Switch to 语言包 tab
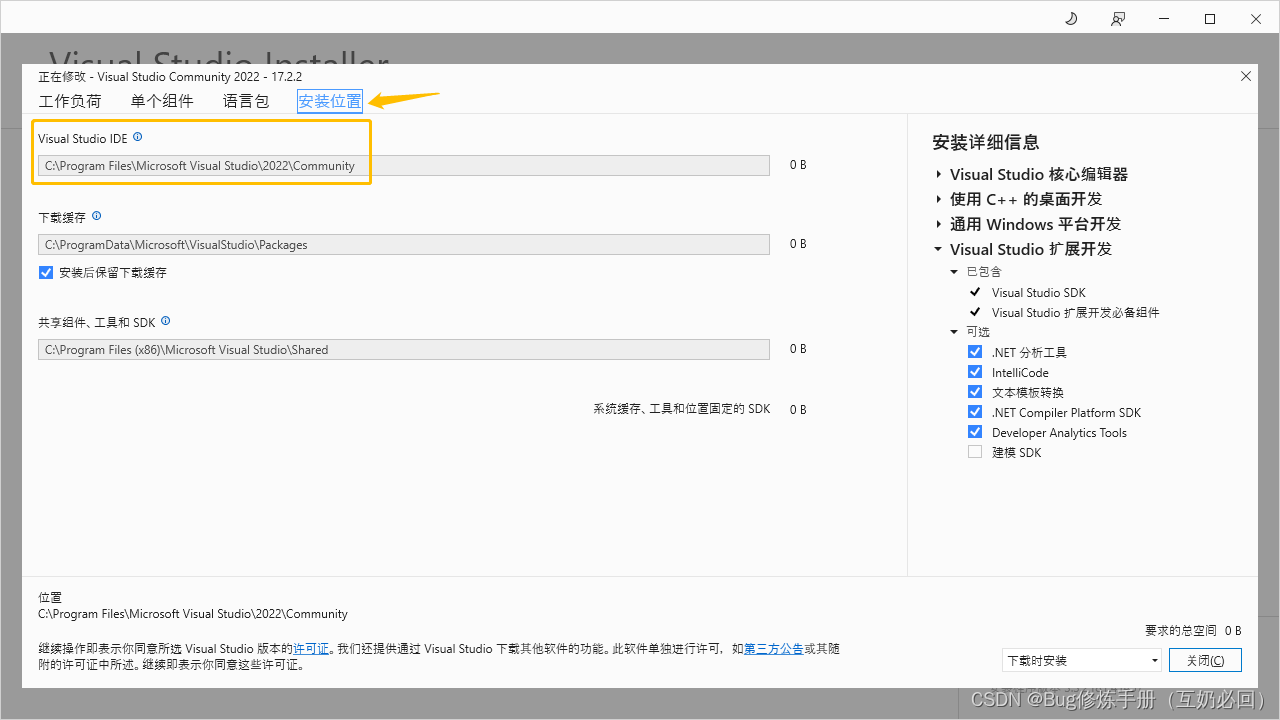This screenshot has height=720, width=1280. click(x=246, y=101)
